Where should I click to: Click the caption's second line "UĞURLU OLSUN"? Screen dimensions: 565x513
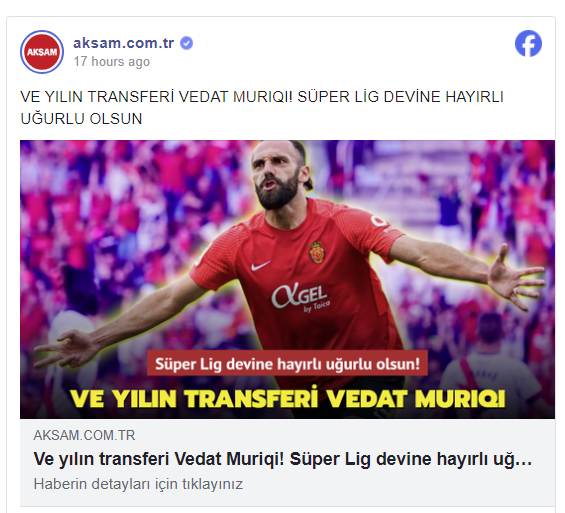pos(81,119)
